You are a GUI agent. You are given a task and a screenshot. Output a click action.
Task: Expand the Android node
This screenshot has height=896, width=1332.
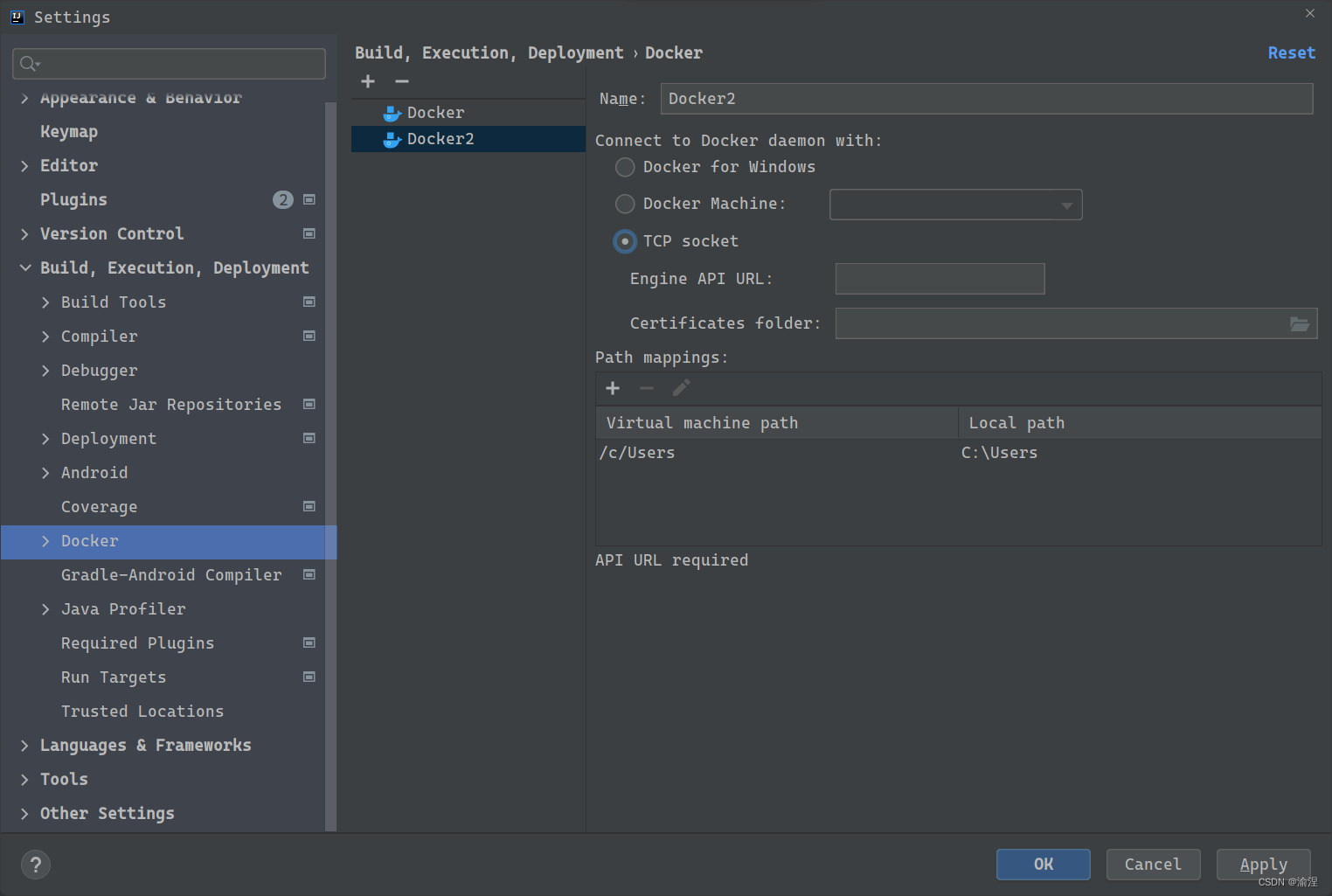click(45, 473)
